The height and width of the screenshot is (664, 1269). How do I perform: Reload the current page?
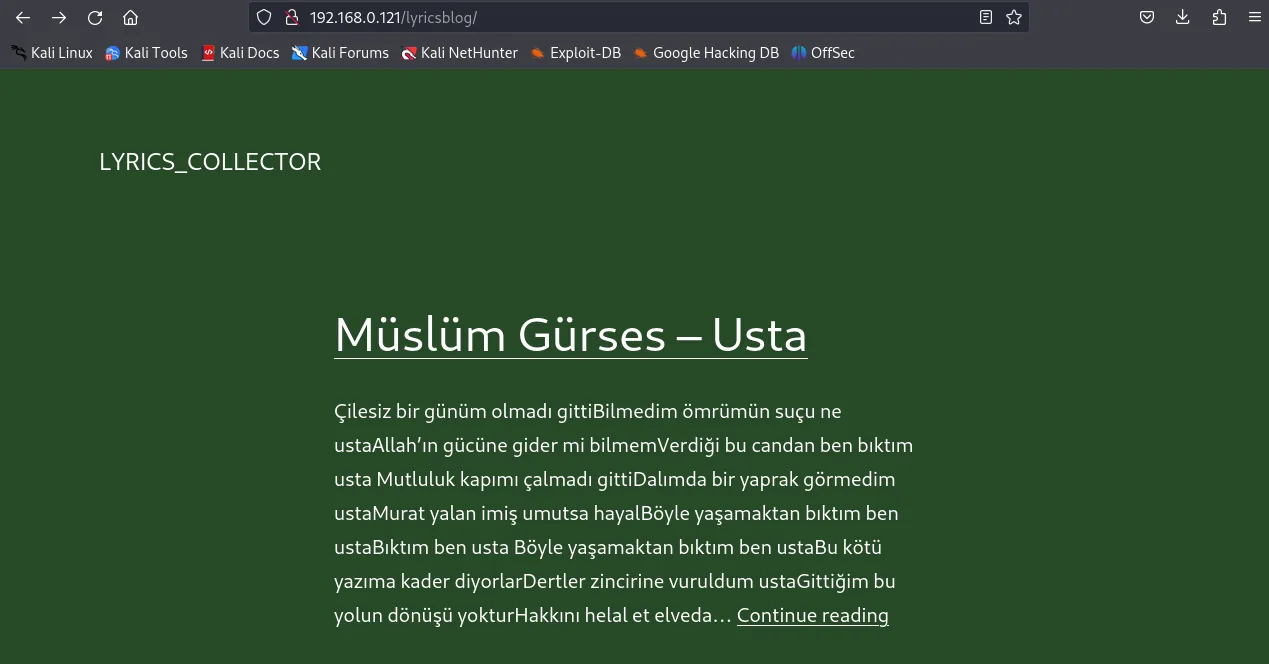click(95, 17)
